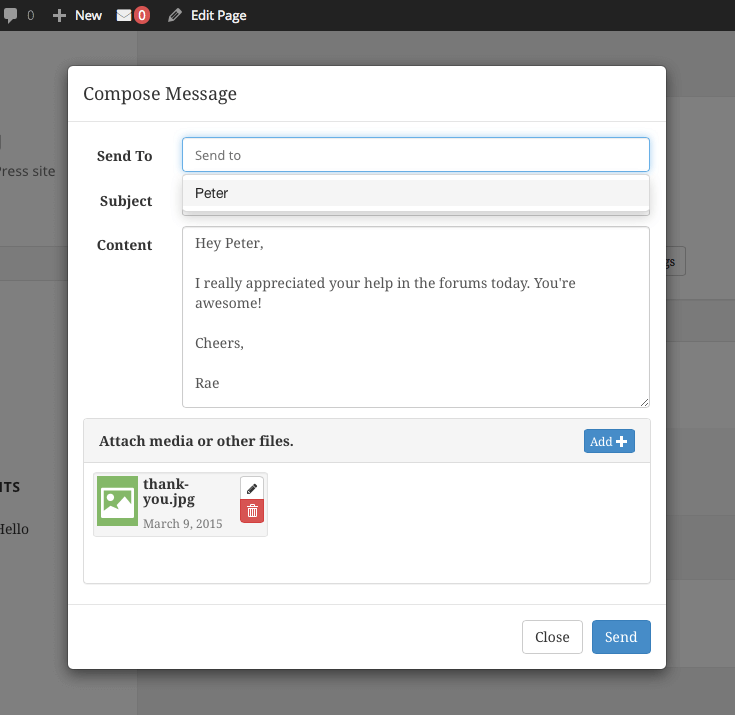Send the composed message

coord(620,637)
